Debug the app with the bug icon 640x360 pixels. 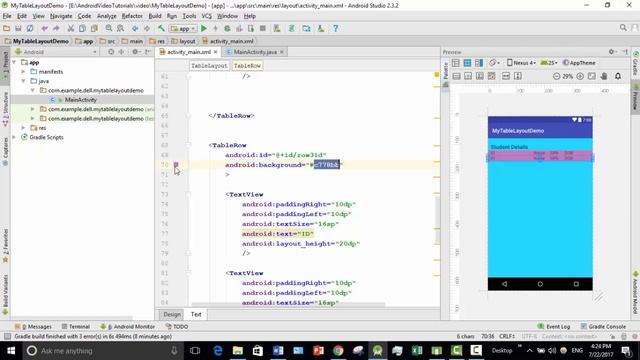tap(227, 29)
